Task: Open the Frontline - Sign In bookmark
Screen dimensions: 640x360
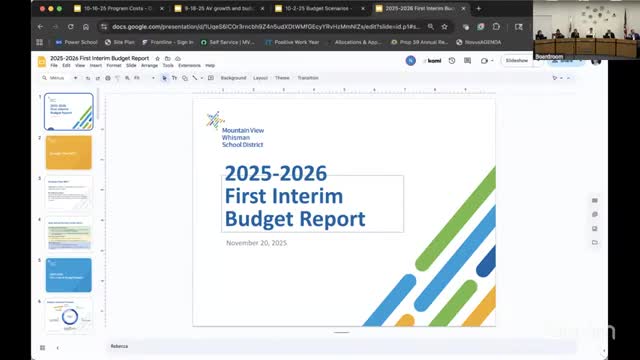Action: [168, 42]
